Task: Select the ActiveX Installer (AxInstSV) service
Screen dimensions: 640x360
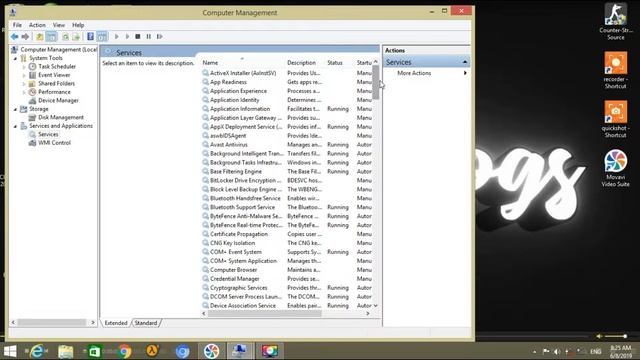Action: pos(243,73)
